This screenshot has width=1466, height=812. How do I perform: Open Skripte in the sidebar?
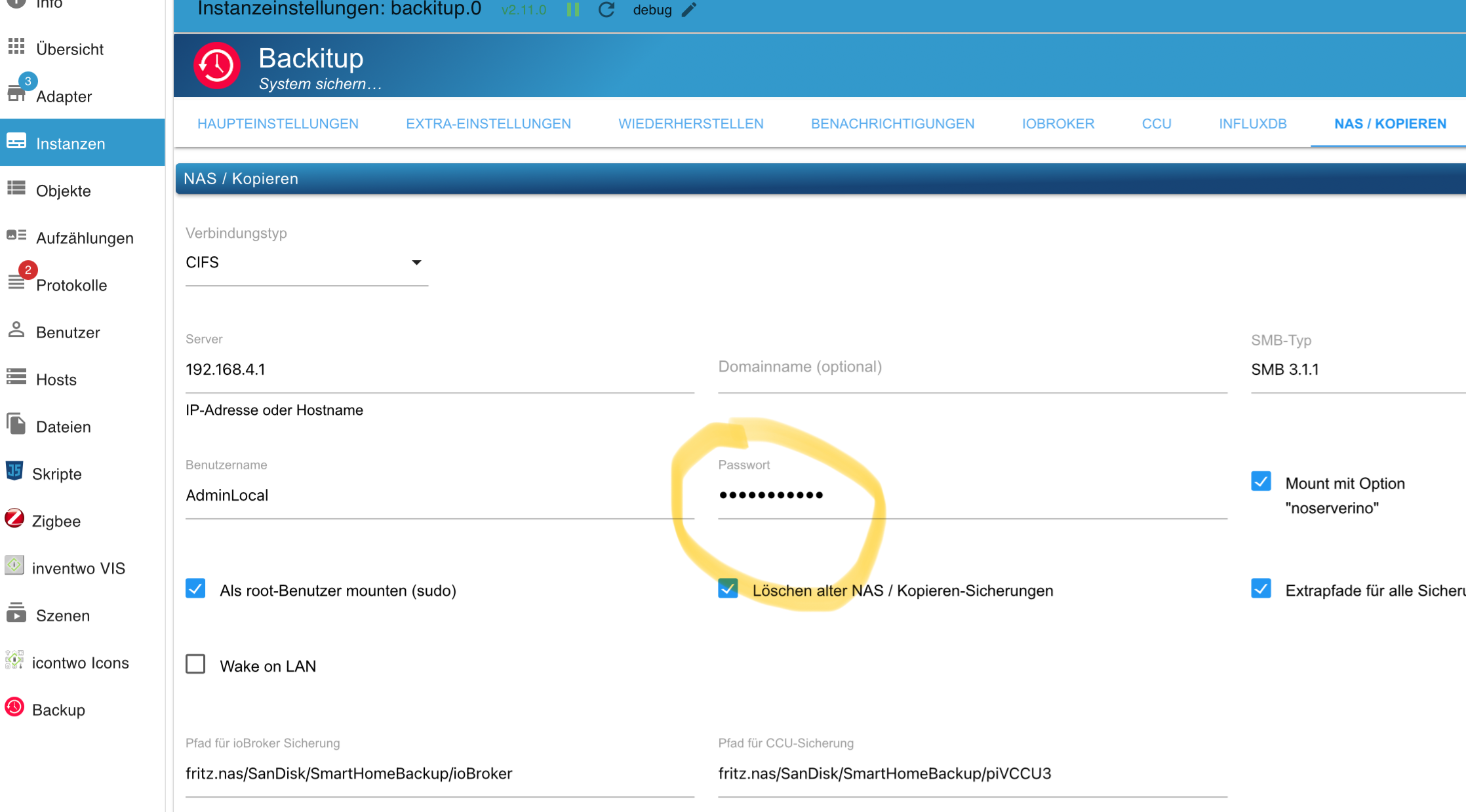[56, 474]
